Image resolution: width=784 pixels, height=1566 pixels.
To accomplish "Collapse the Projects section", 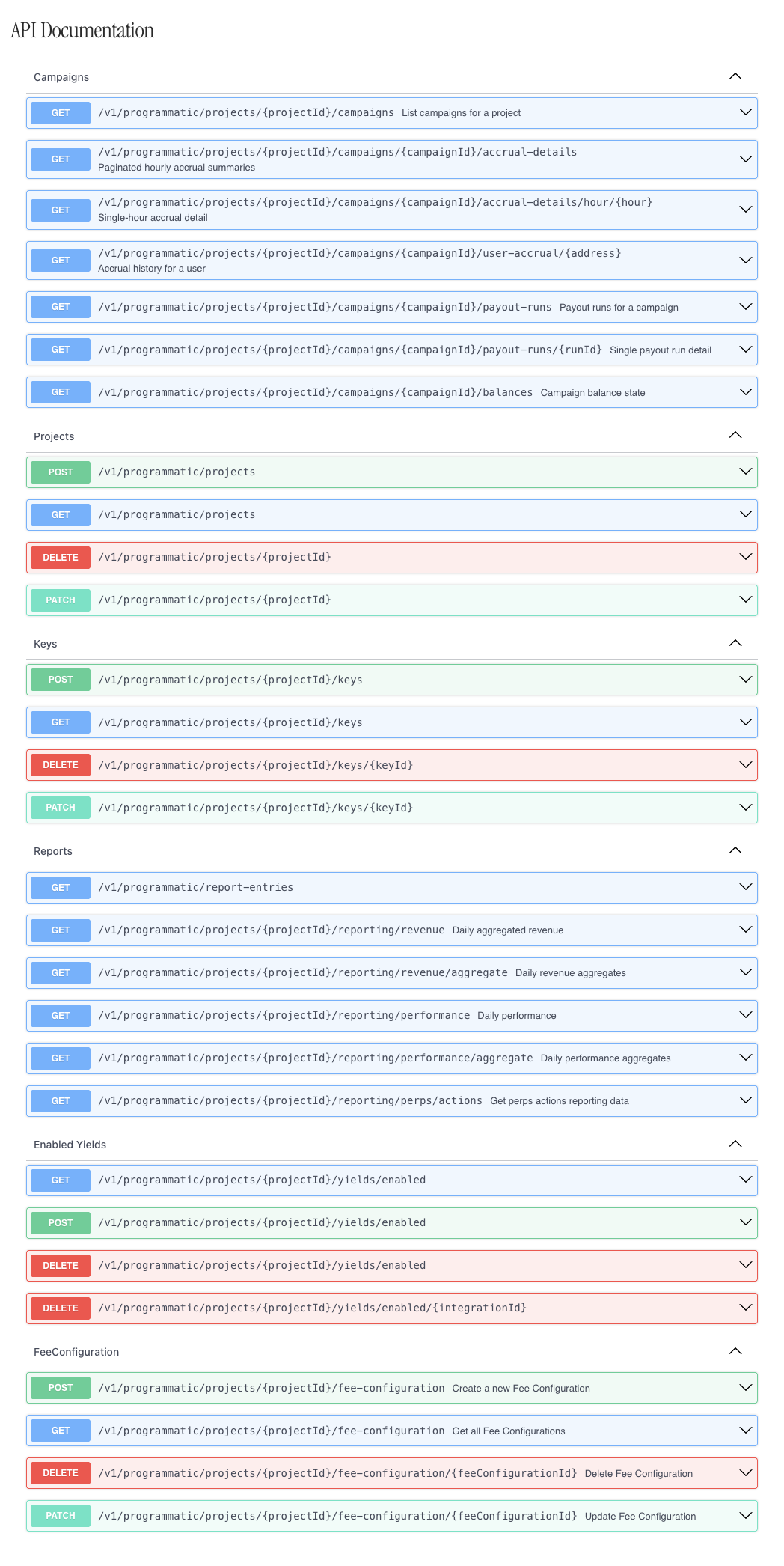I will click(735, 435).
